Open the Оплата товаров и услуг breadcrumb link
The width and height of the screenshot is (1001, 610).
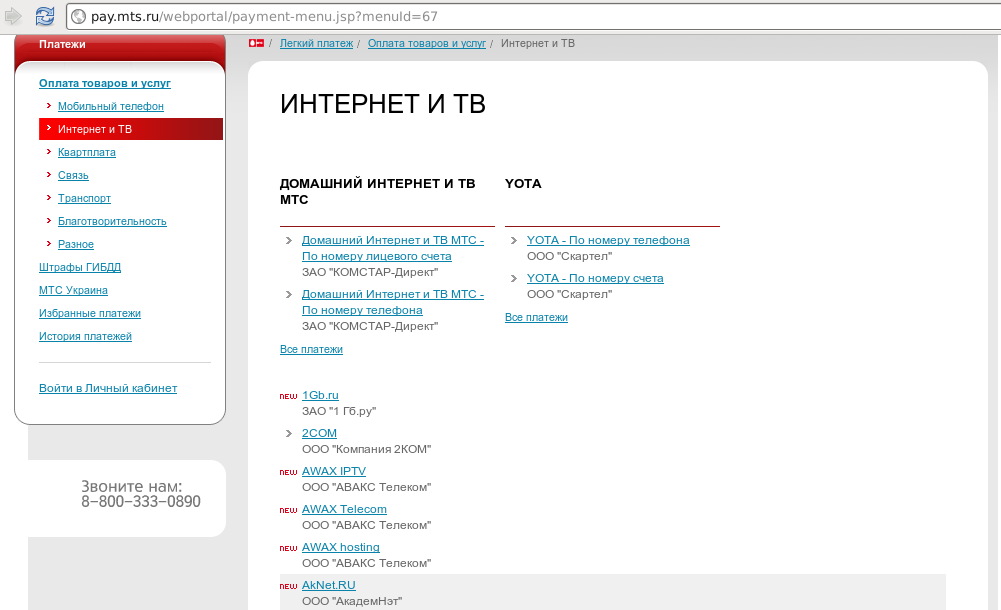pos(426,43)
